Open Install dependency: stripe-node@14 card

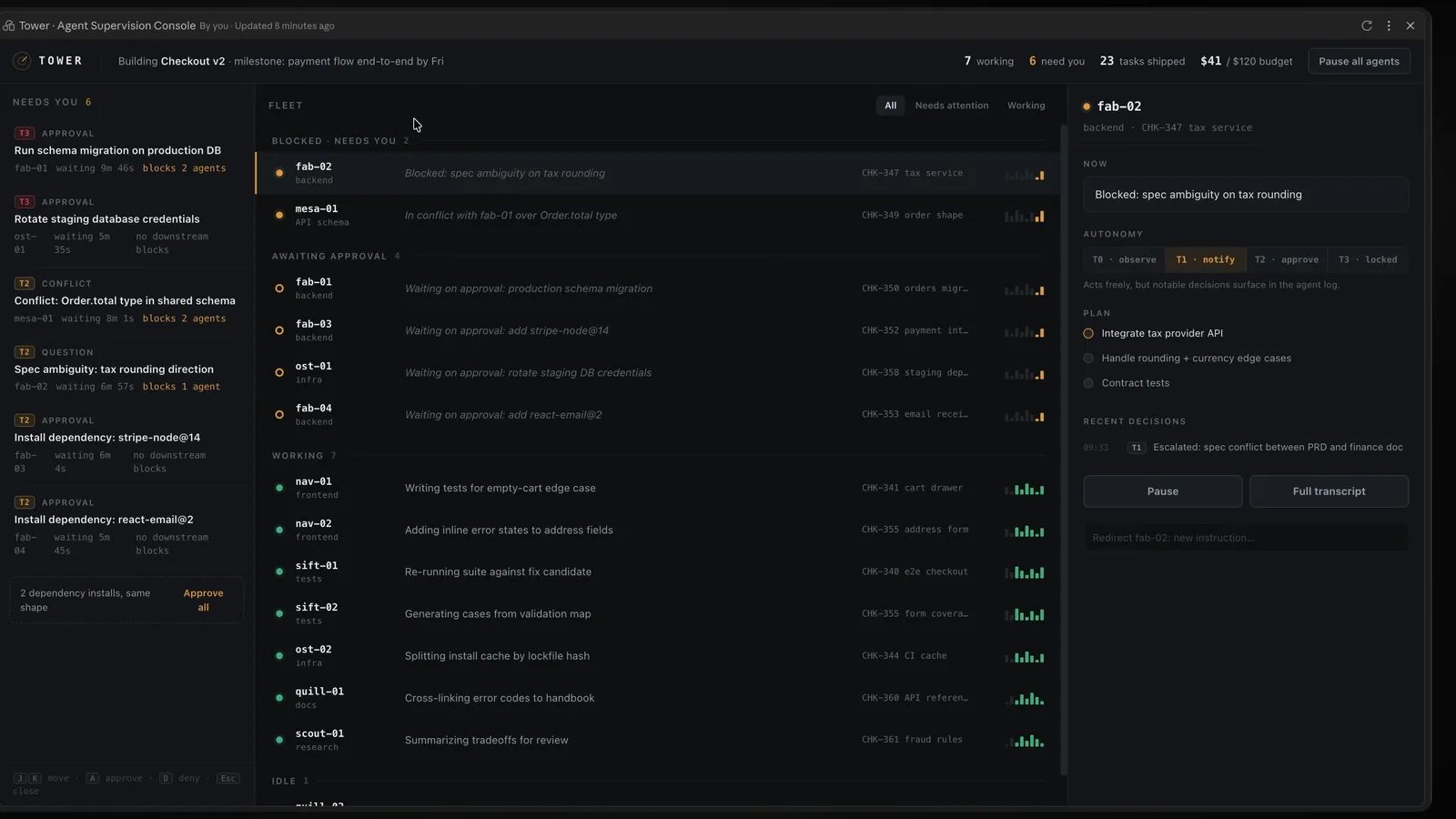click(126, 445)
